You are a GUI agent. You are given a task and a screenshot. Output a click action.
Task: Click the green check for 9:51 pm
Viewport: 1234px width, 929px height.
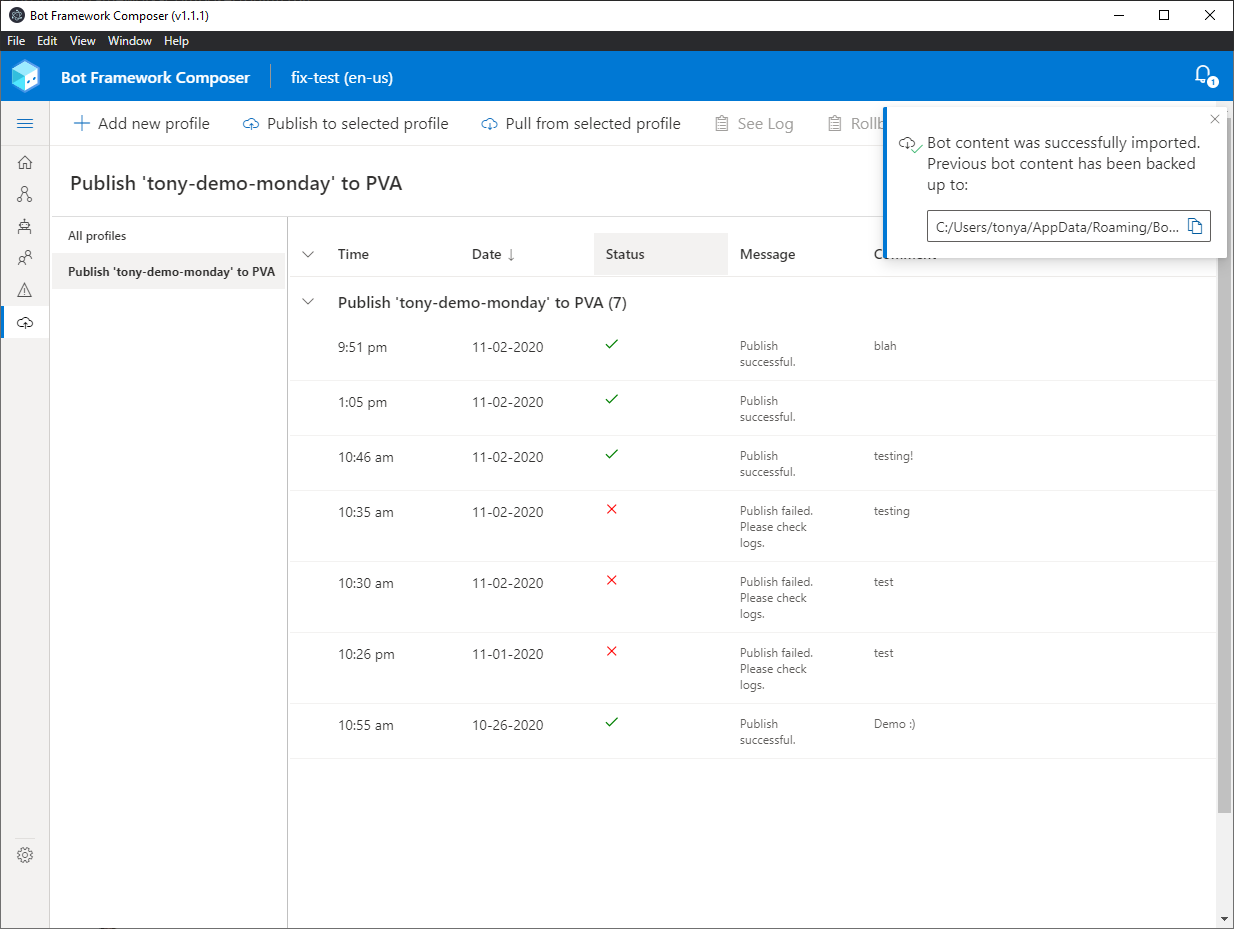pyautogui.click(x=612, y=344)
